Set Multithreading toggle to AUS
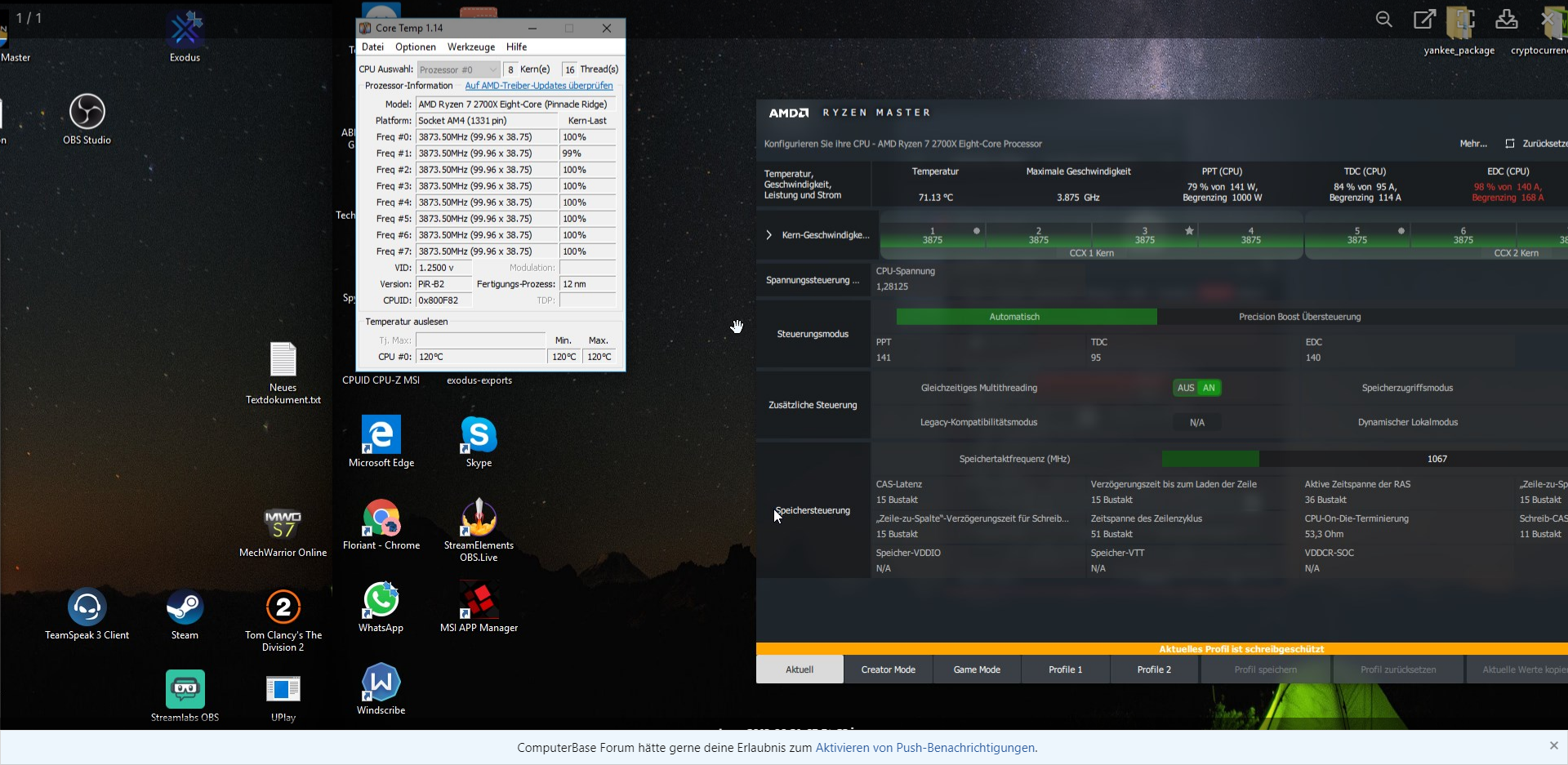Viewport: 1568px width, 765px height. (1186, 388)
